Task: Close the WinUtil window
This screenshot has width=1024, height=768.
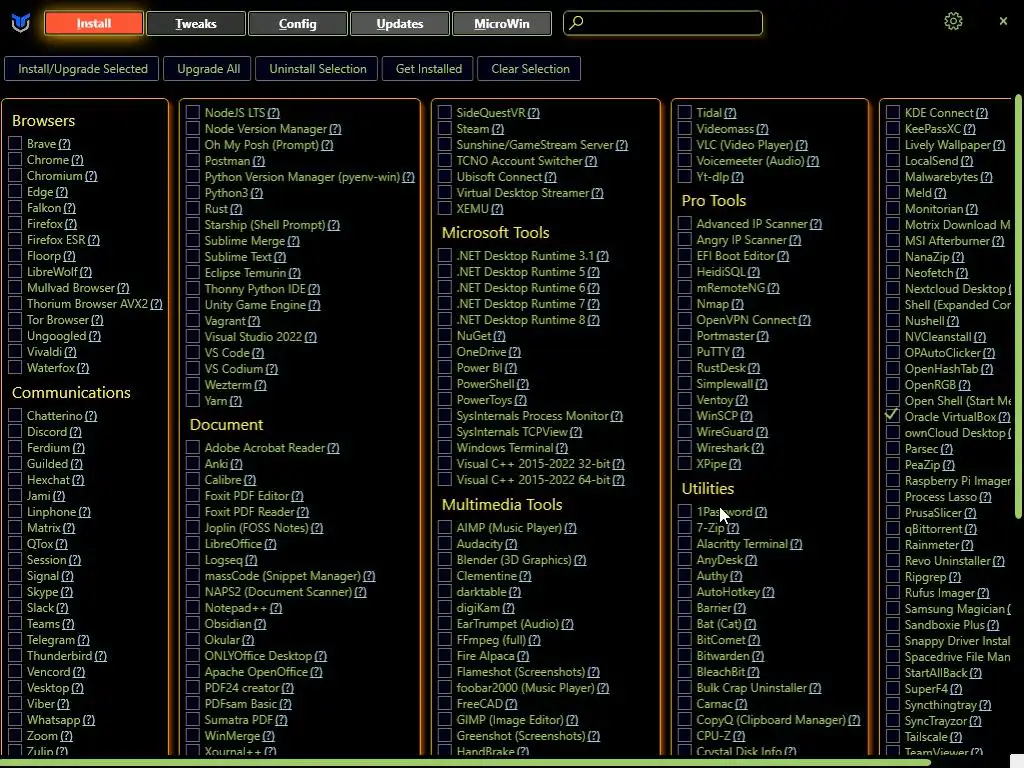Action: click(x=1003, y=22)
